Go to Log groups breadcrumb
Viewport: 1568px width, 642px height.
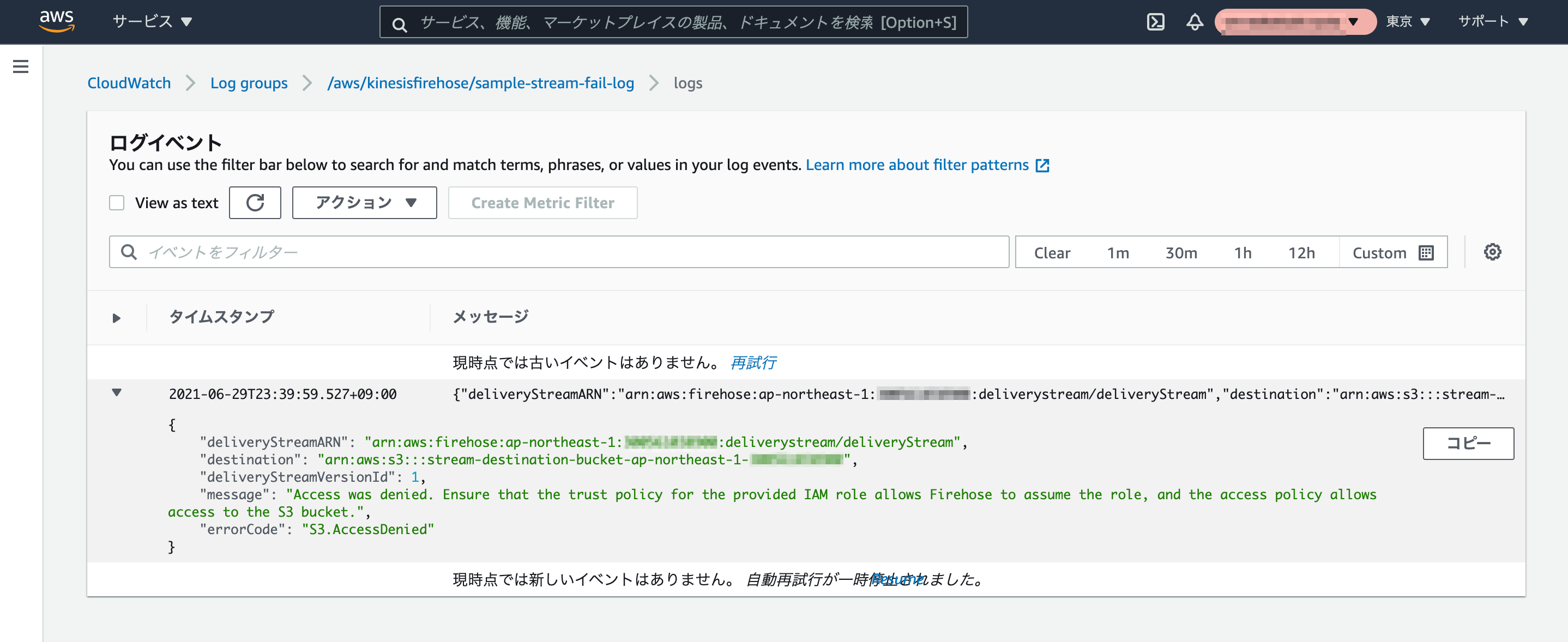(x=249, y=83)
